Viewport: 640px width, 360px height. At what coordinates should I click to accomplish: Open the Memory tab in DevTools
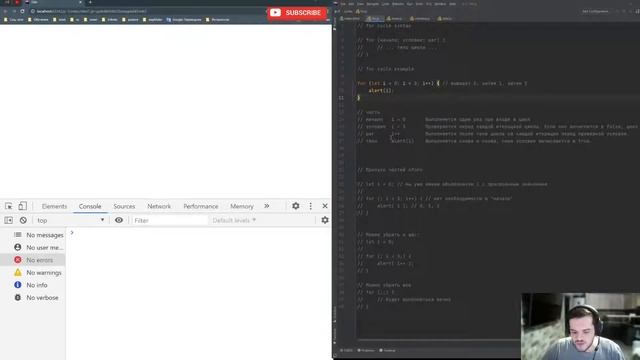coord(242,207)
